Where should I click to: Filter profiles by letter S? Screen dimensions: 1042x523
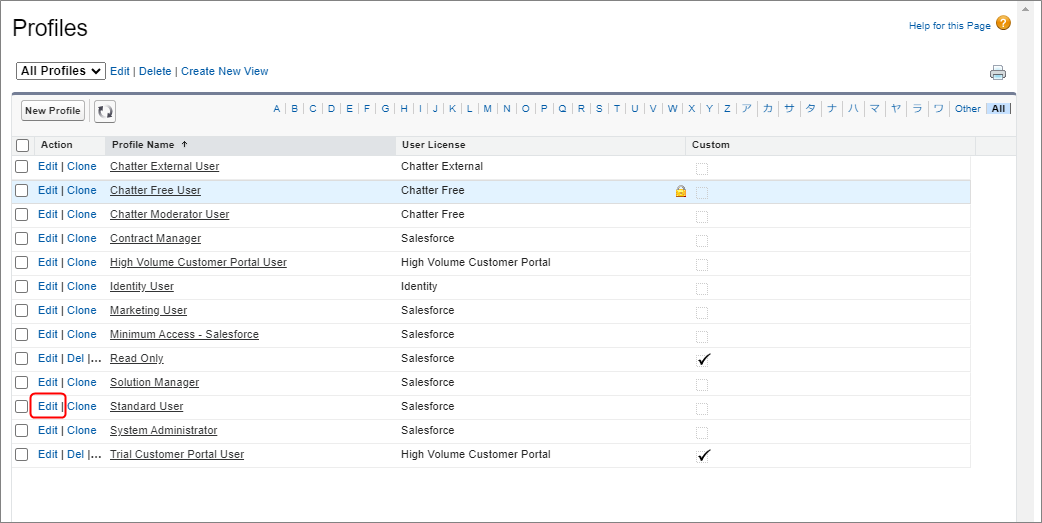(x=599, y=109)
